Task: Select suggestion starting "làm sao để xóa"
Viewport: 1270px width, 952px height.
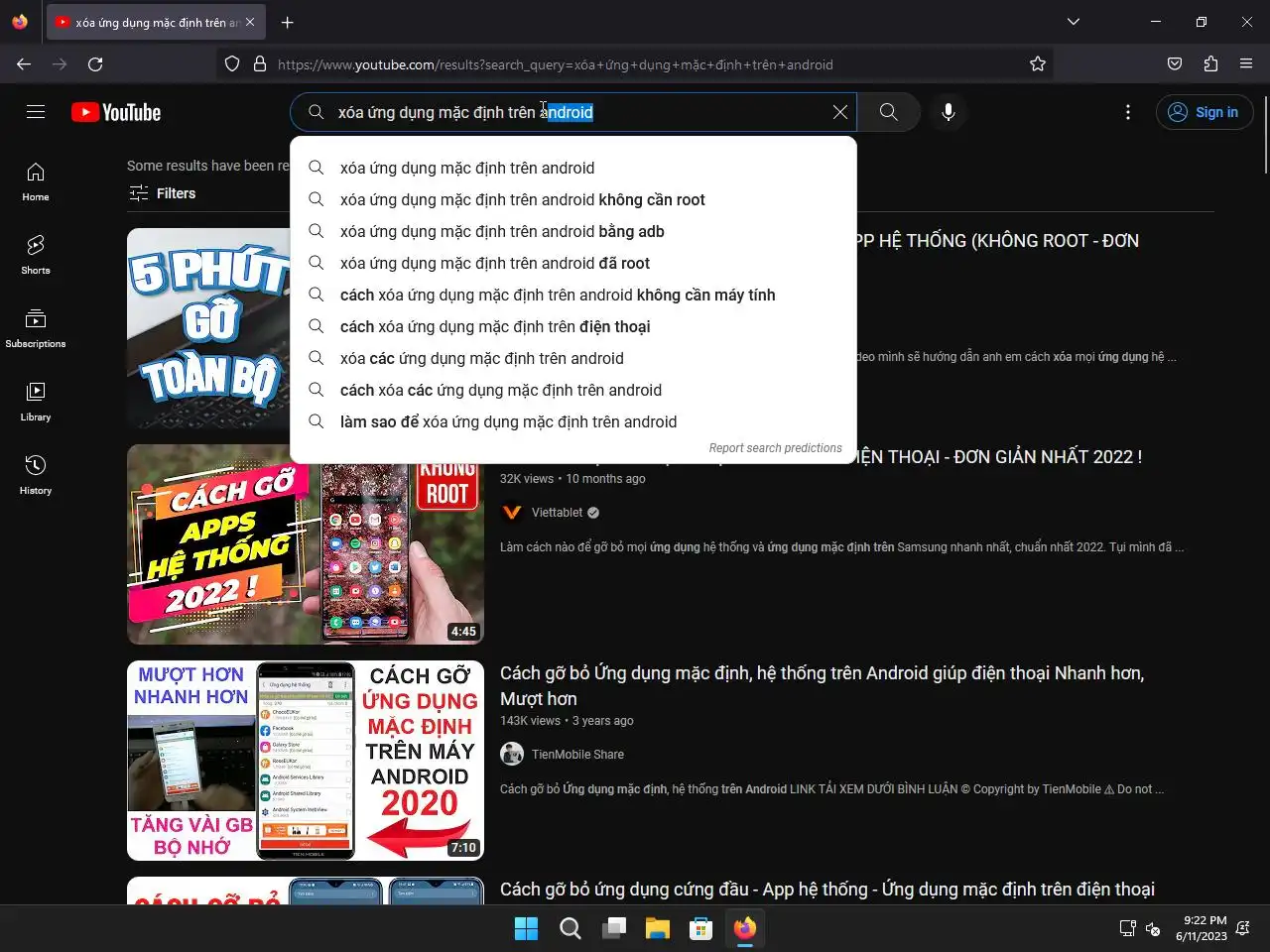Action: click(573, 421)
